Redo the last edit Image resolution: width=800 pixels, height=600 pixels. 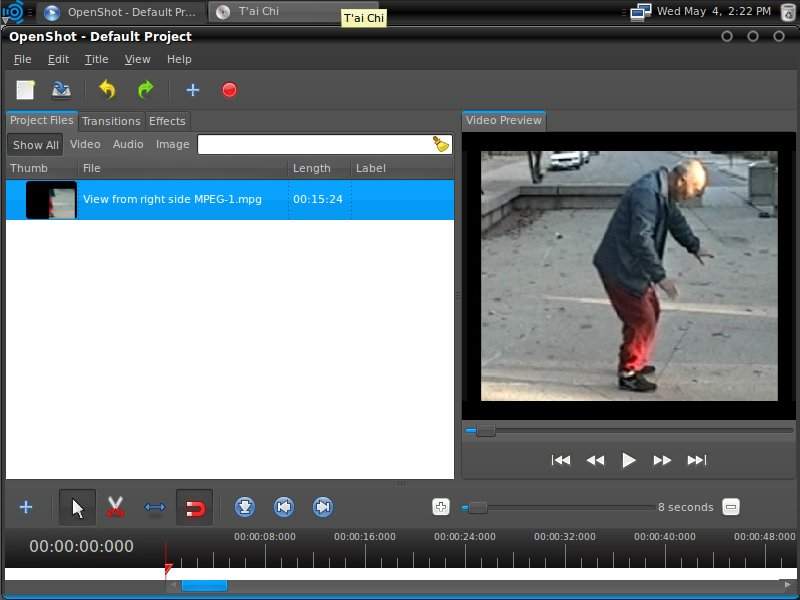[146, 90]
